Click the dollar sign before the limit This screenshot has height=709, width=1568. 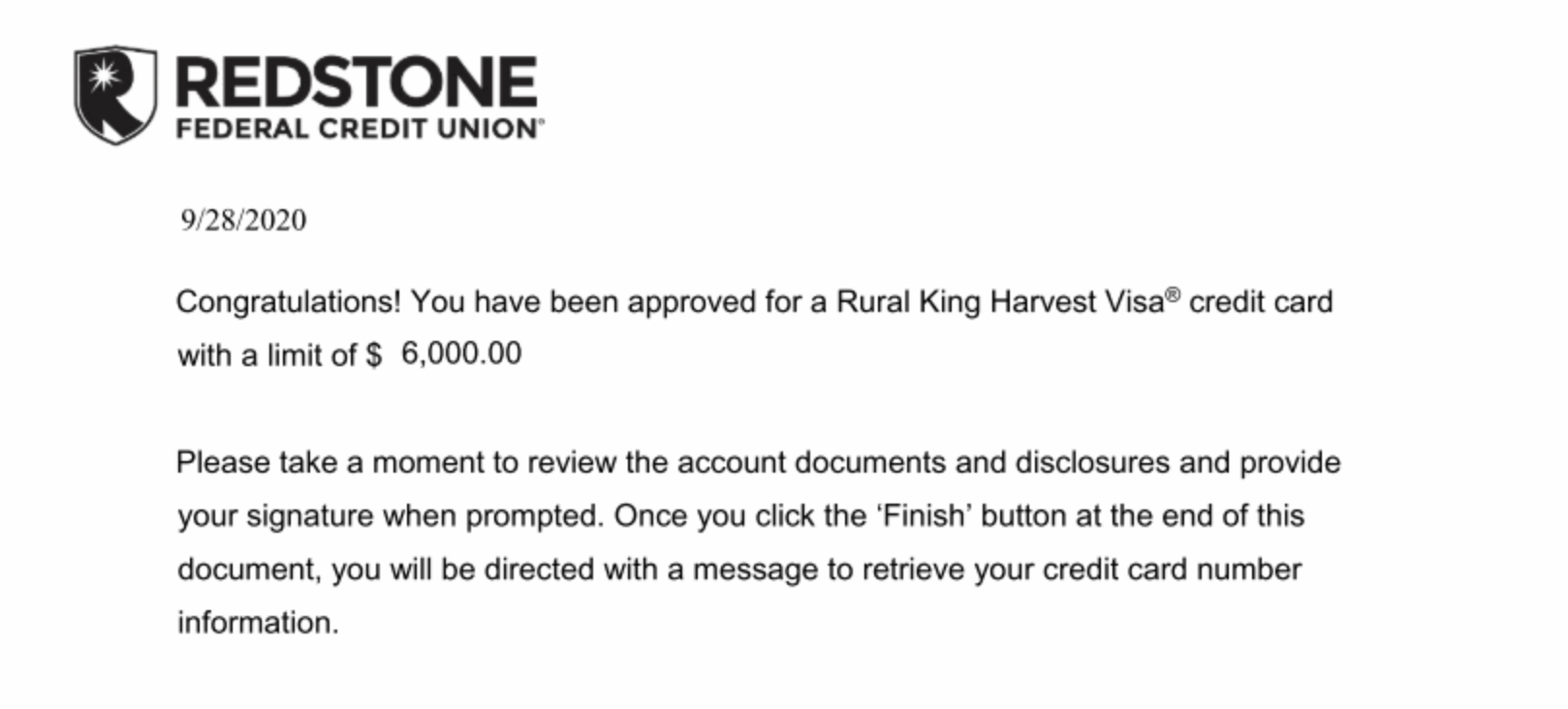pos(374,355)
